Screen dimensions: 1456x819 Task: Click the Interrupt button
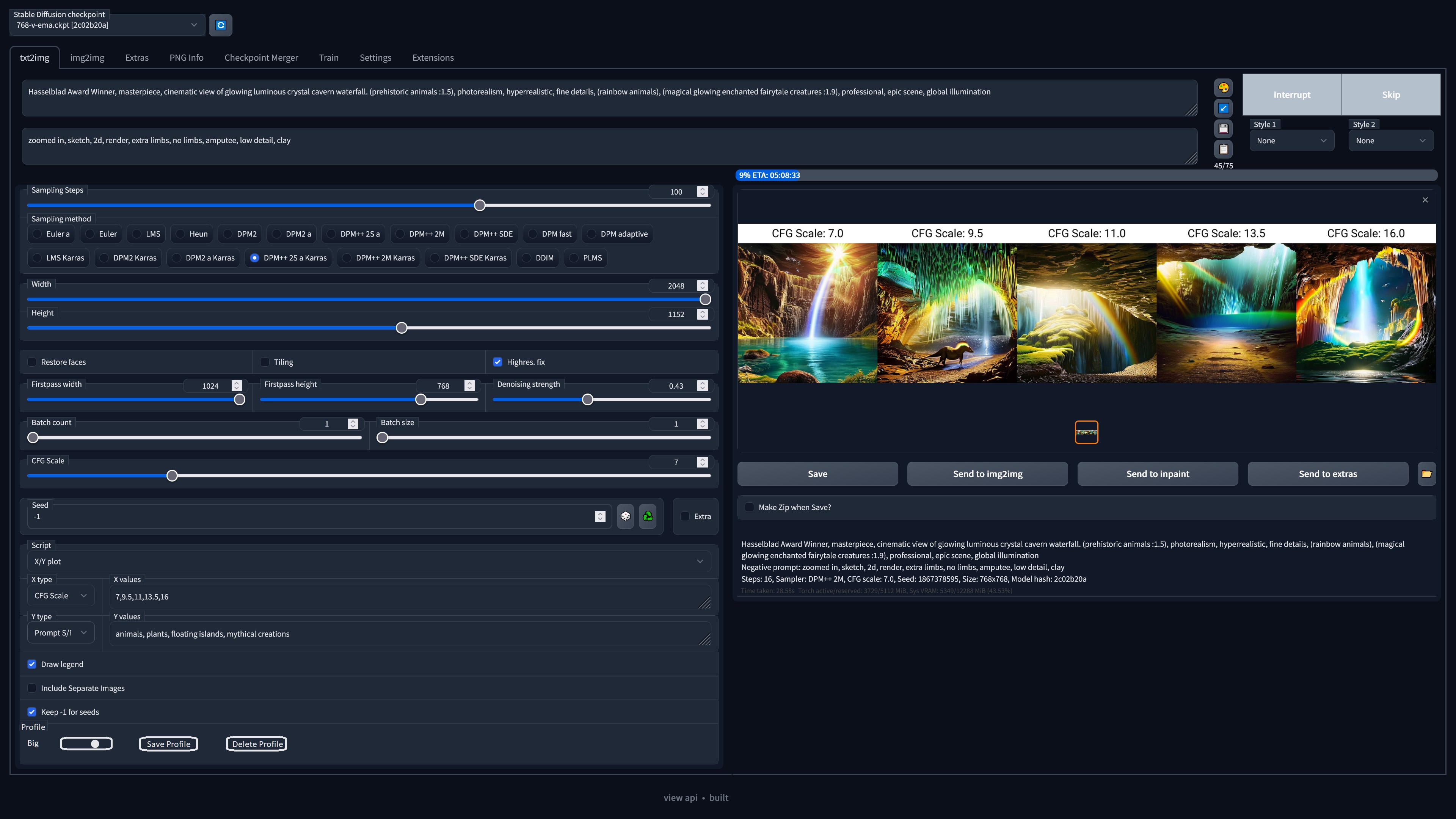[x=1292, y=94]
